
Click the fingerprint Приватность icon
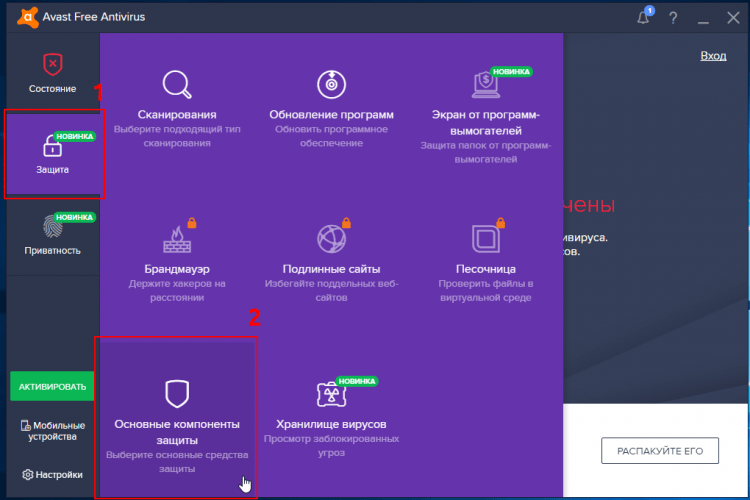(52, 226)
